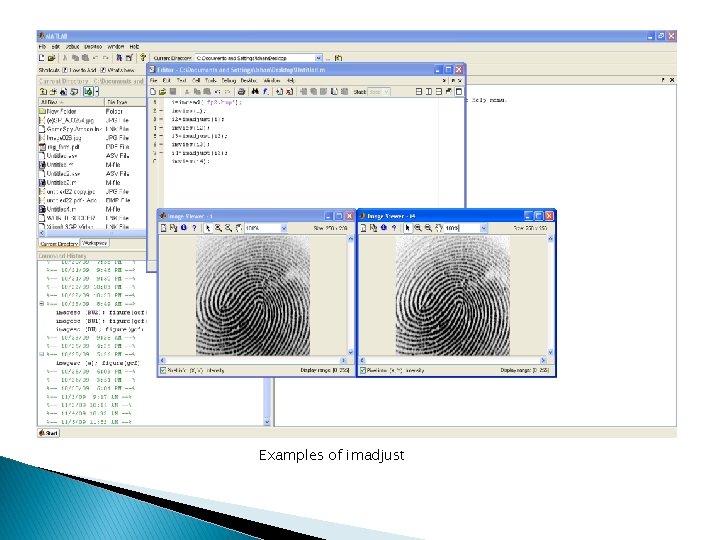The image size is (720, 540).
Task: Open the Tools menu in Editor window
Action: (x=211, y=80)
